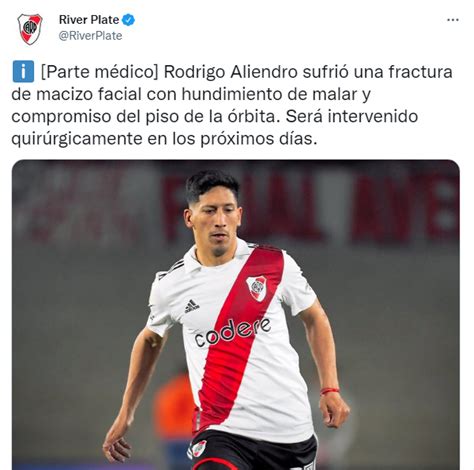Screen dimensions: 474x470
Task: Click the club crest on the jersey
Action: click(257, 288)
